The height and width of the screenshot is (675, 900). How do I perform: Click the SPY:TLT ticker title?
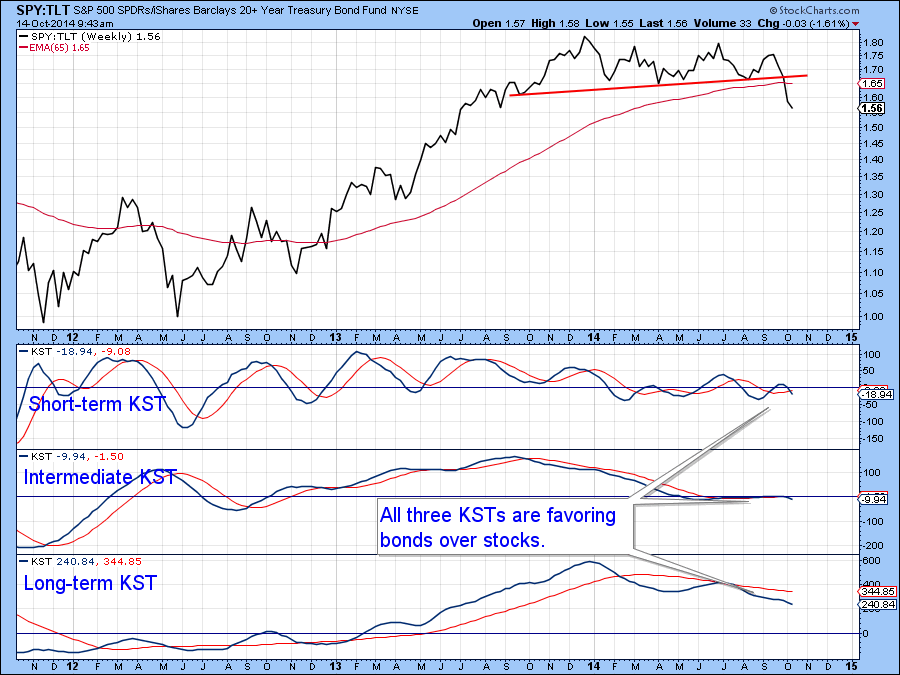click(43, 10)
